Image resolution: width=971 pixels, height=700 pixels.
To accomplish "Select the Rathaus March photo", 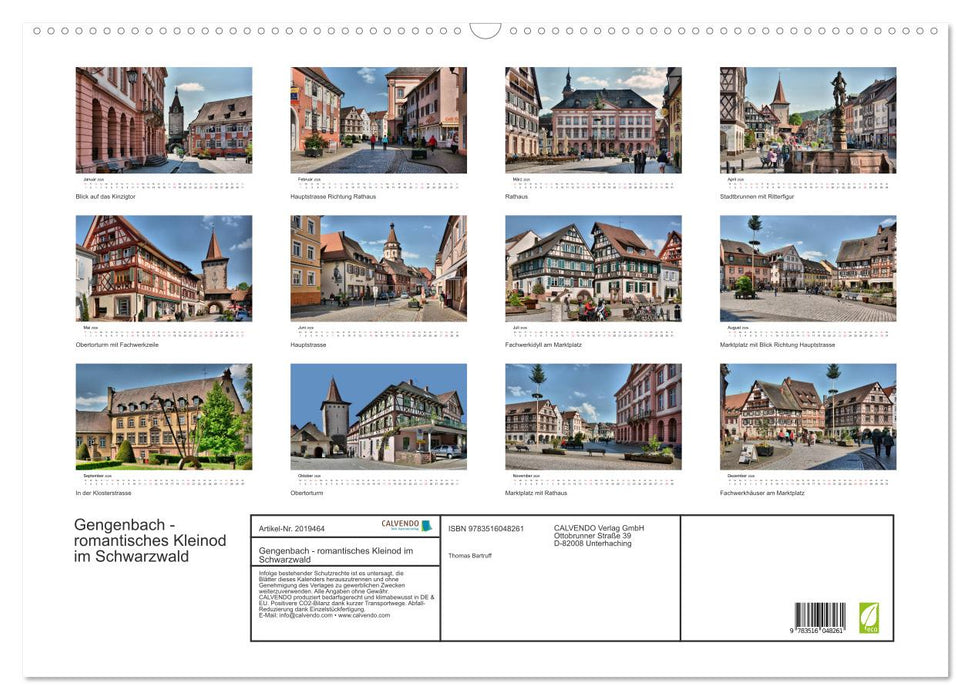I will 592,120.
